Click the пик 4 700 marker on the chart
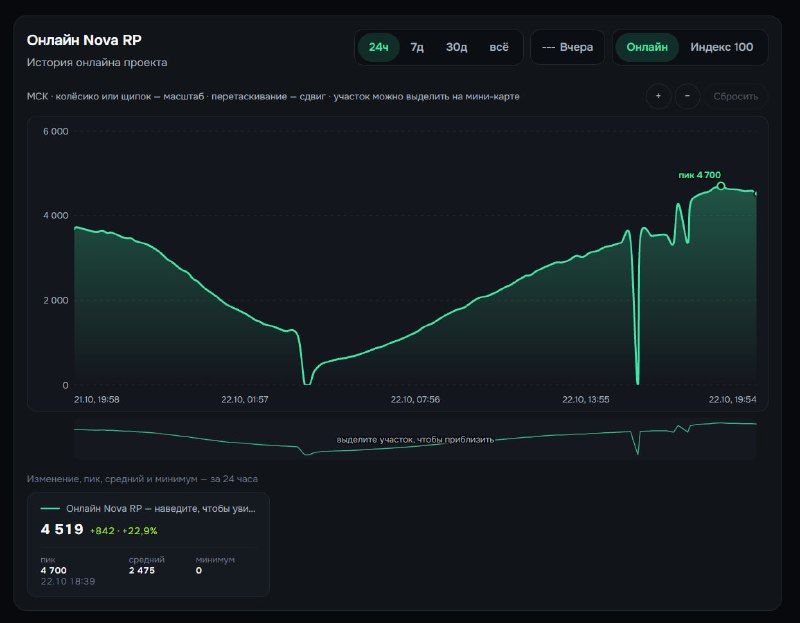 point(720,186)
